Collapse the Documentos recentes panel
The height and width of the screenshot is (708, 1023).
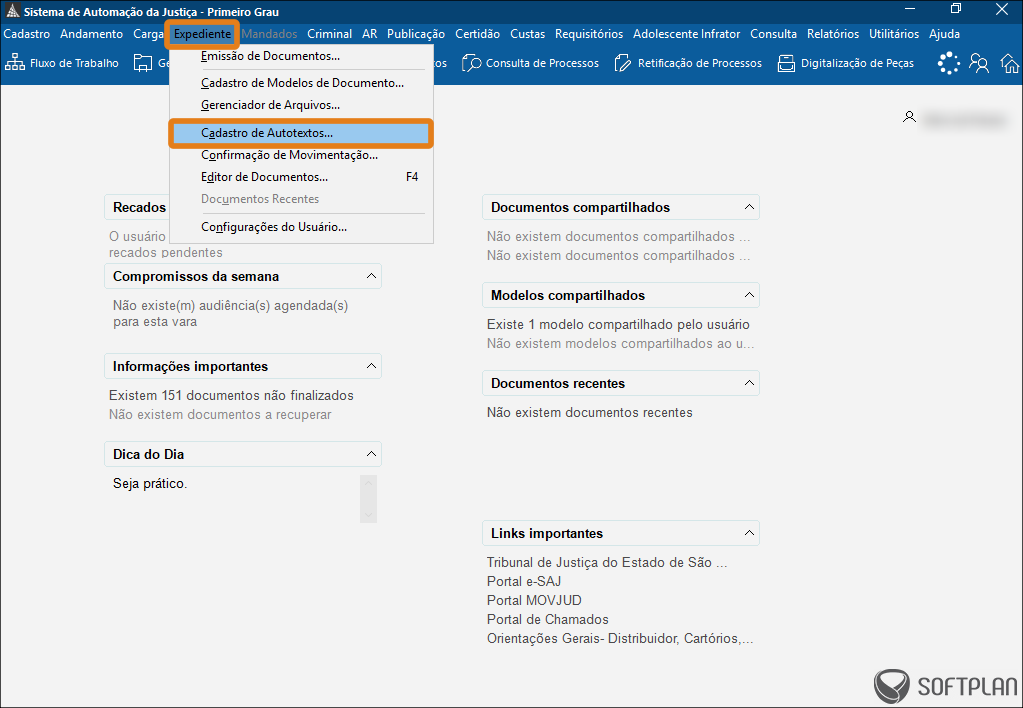(749, 383)
